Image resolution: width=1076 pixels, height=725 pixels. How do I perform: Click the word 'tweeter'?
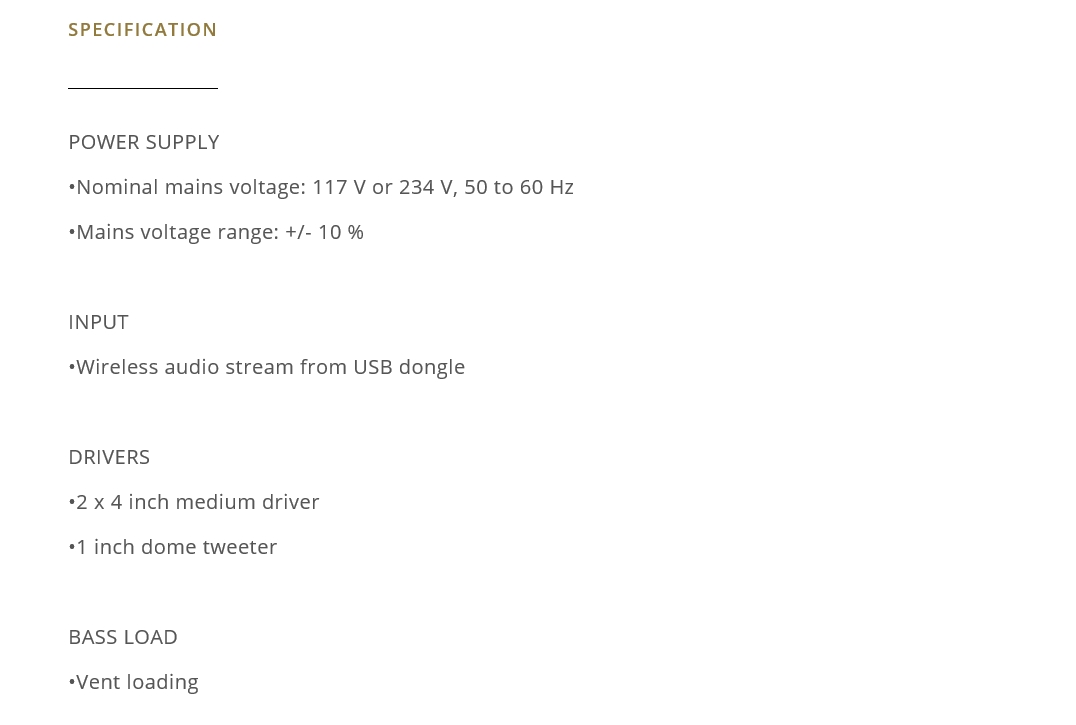click(239, 547)
